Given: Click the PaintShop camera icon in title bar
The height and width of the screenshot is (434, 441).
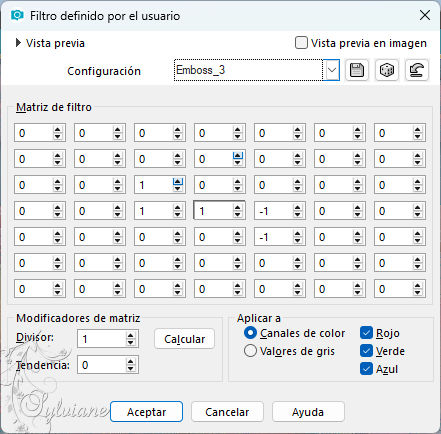Looking at the screenshot, I should coord(17,15).
